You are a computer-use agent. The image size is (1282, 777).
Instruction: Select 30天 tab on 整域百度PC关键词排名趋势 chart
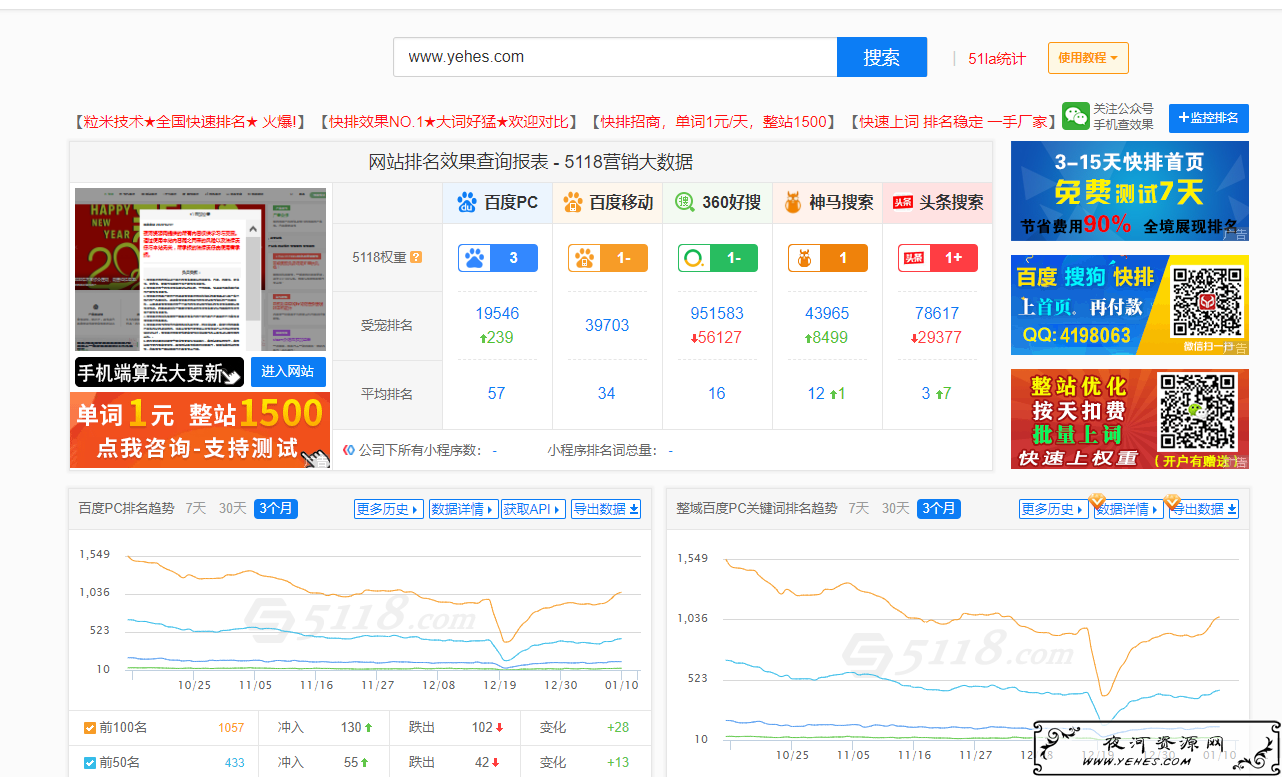point(895,508)
